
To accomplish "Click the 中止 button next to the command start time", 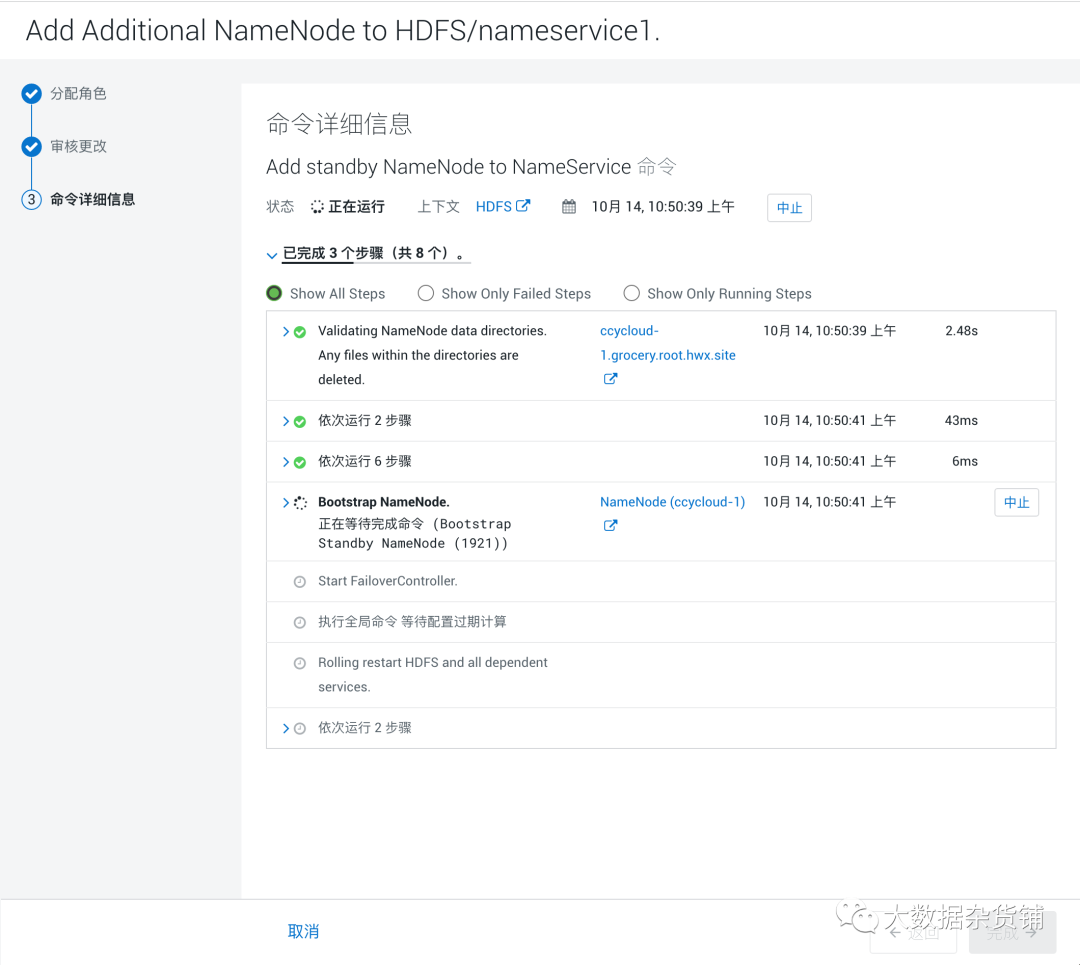I will [x=789, y=208].
